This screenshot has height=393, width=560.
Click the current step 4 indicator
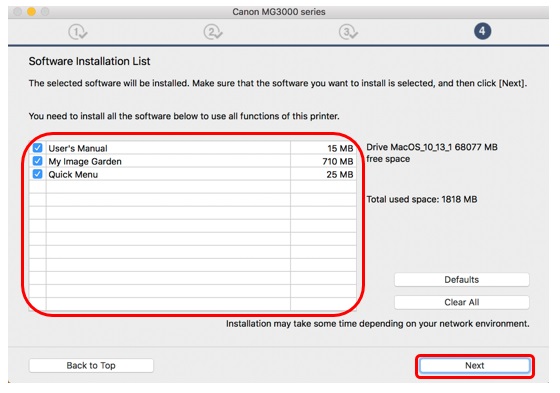[482, 31]
